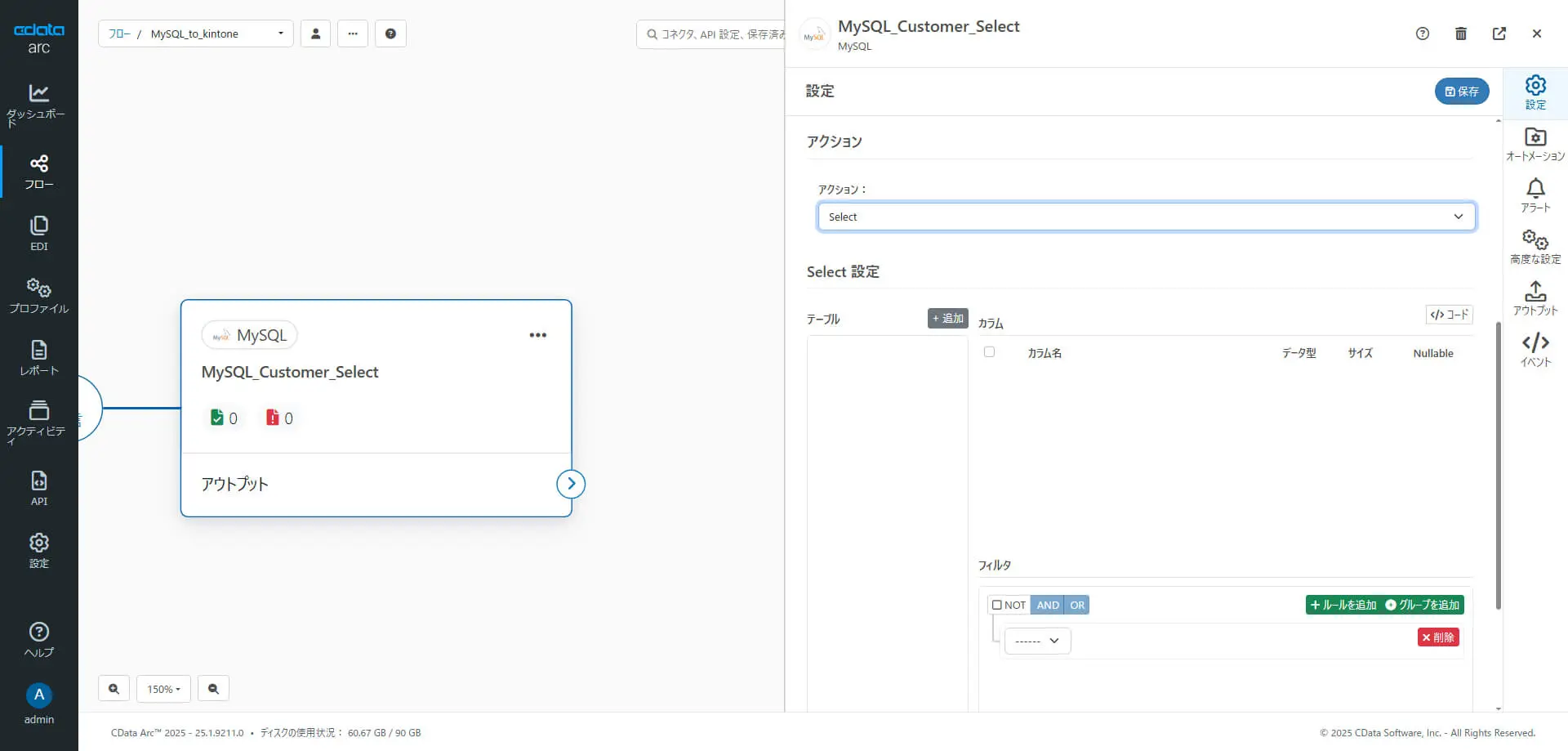The height and width of the screenshot is (751, 1568).
Task: Switch to the 高度な設定 tab
Action: (x=1535, y=247)
